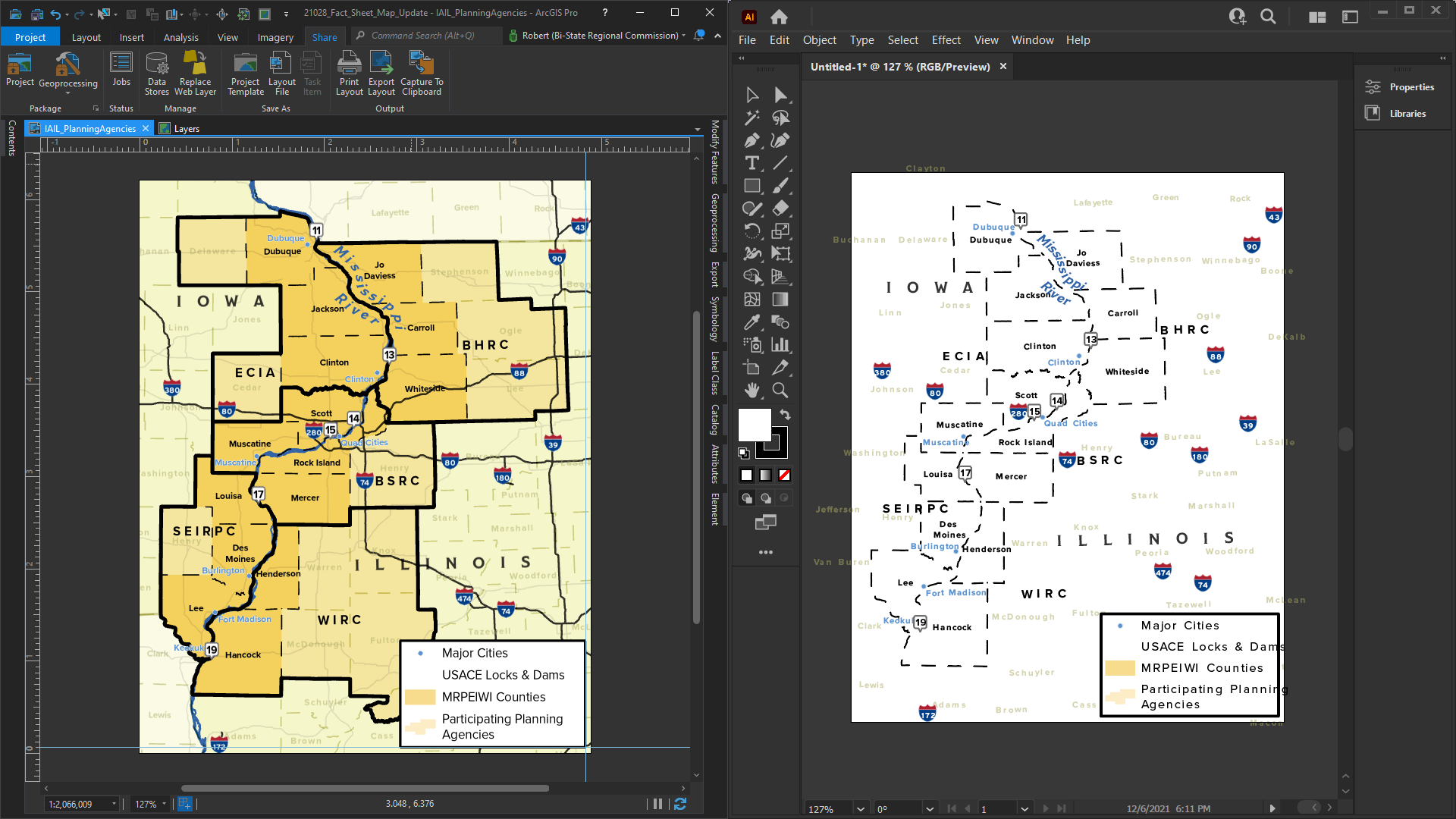Select the Pen tool in Illustrator
The width and height of the screenshot is (1456, 819).
pyautogui.click(x=752, y=140)
